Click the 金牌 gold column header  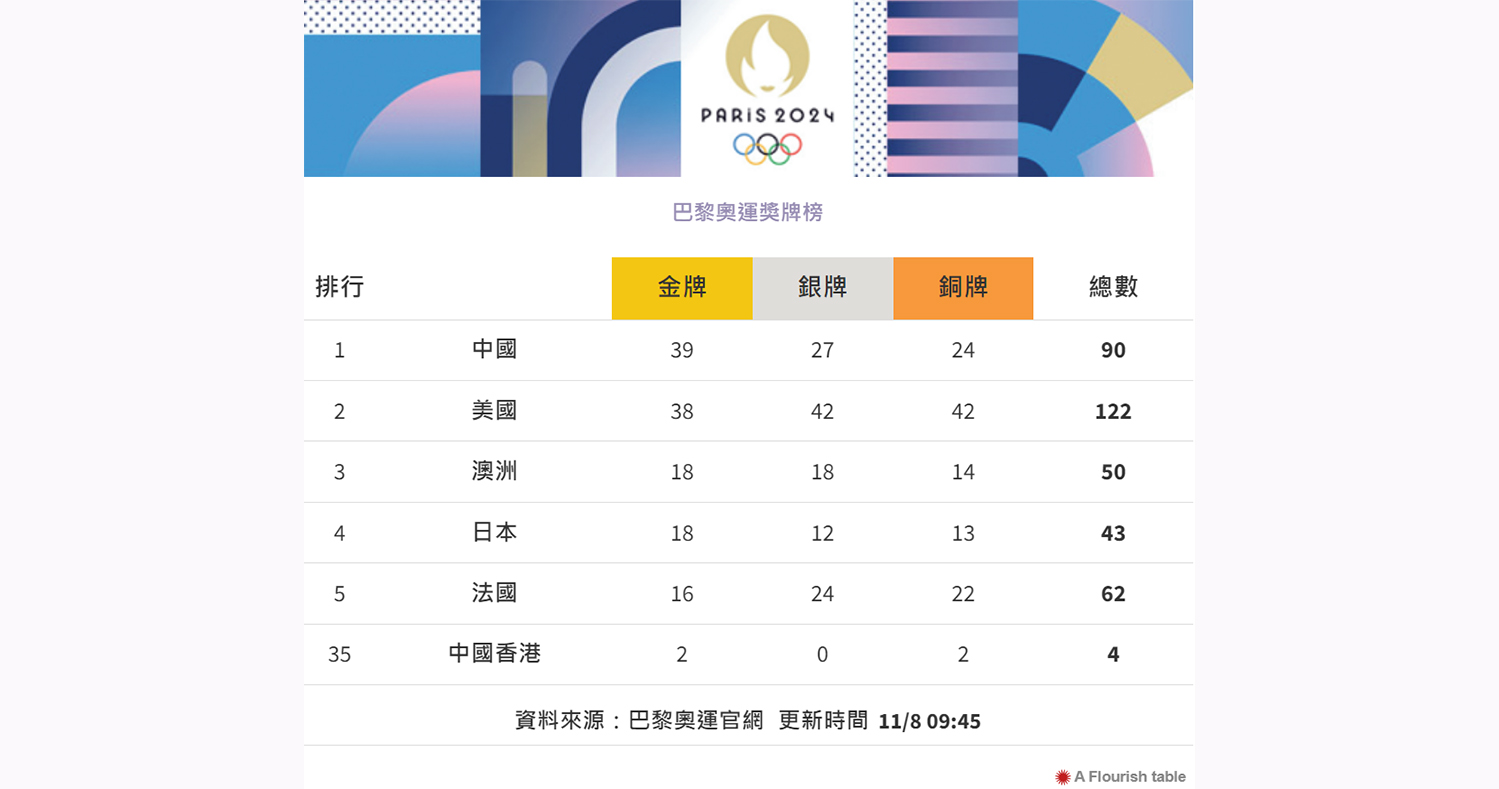point(682,288)
